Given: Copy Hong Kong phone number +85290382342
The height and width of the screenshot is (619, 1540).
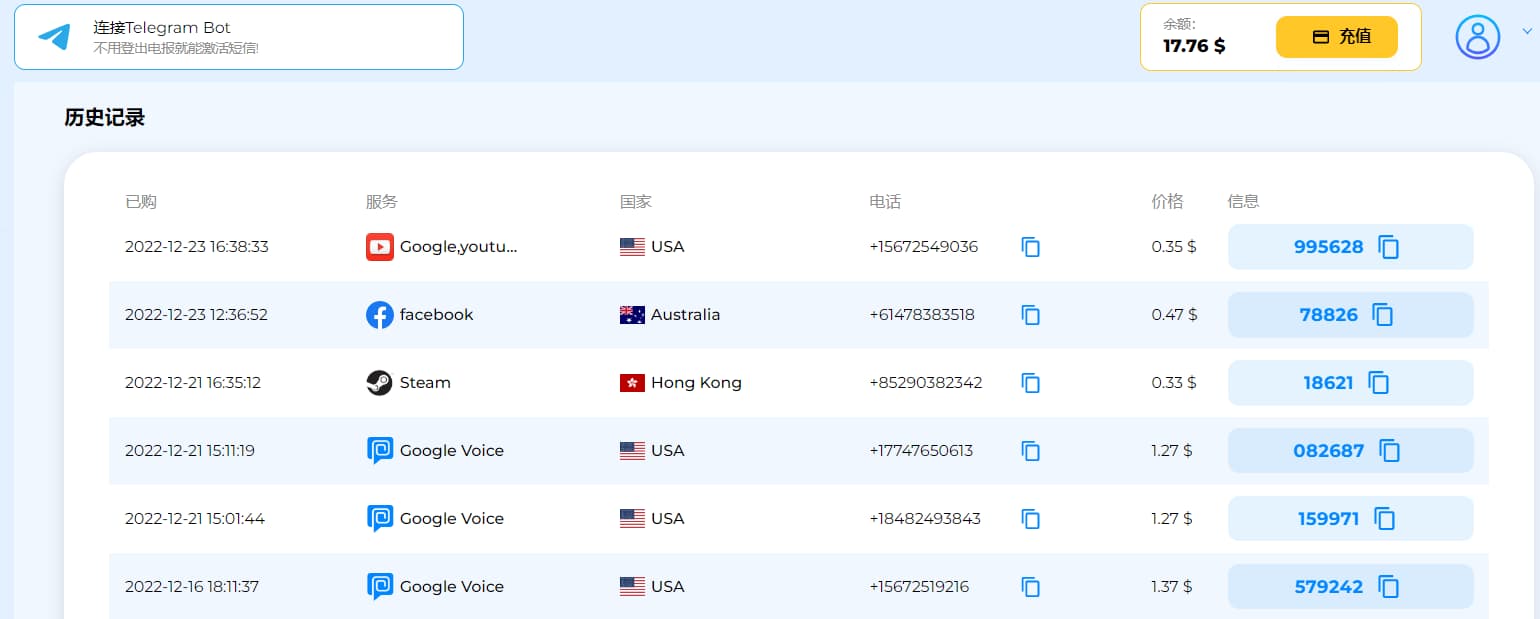Looking at the screenshot, I should tap(1031, 383).
